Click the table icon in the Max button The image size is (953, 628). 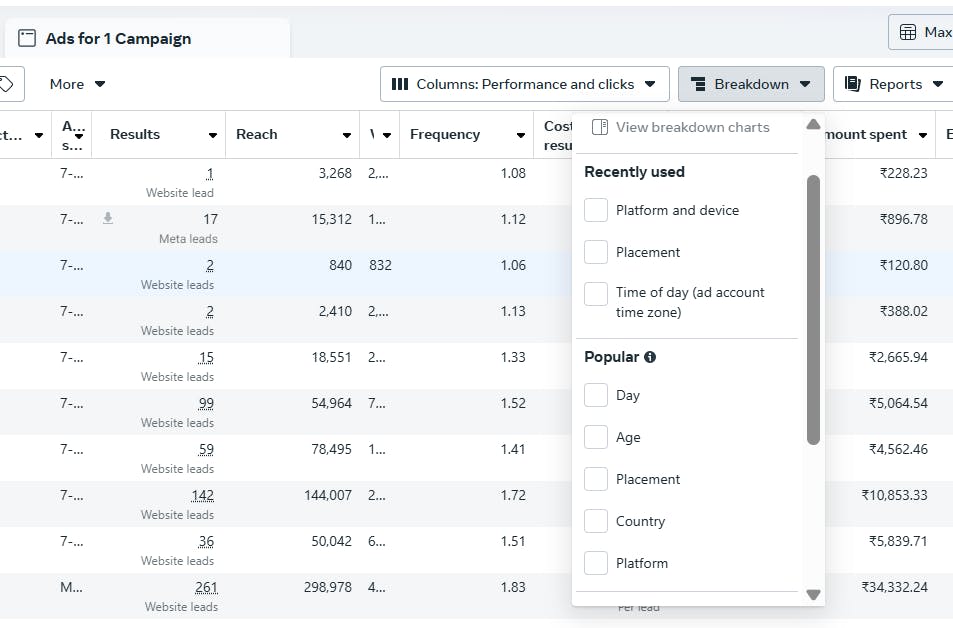(x=908, y=32)
